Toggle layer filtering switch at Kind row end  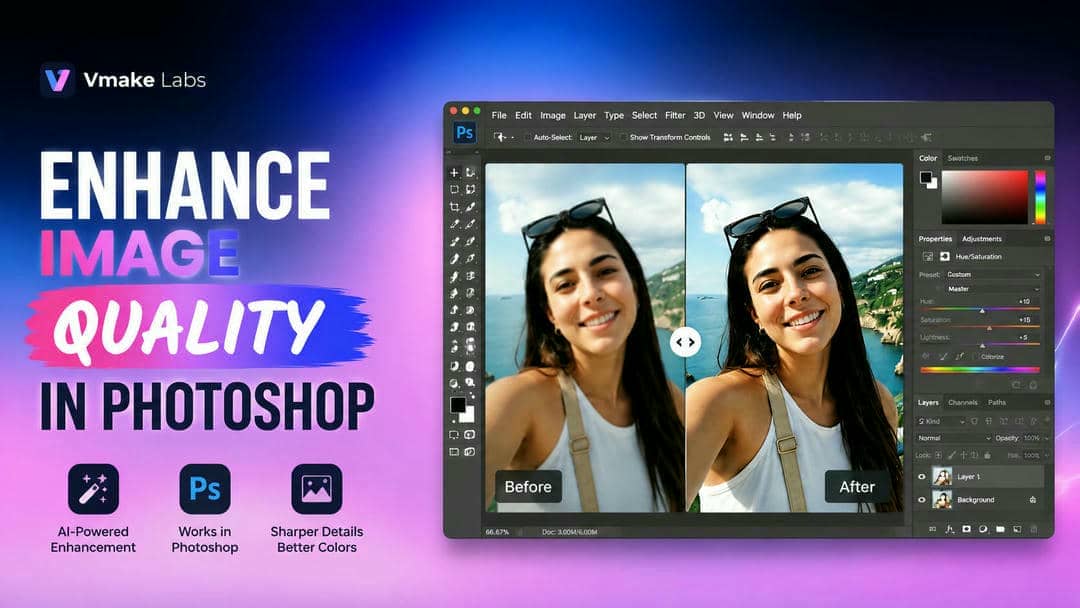click(1048, 420)
